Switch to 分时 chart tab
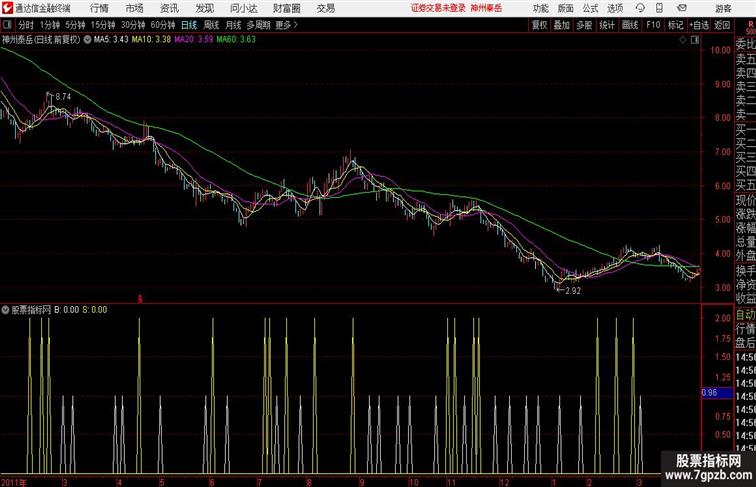This screenshot has height=487, width=756. [x=26, y=25]
